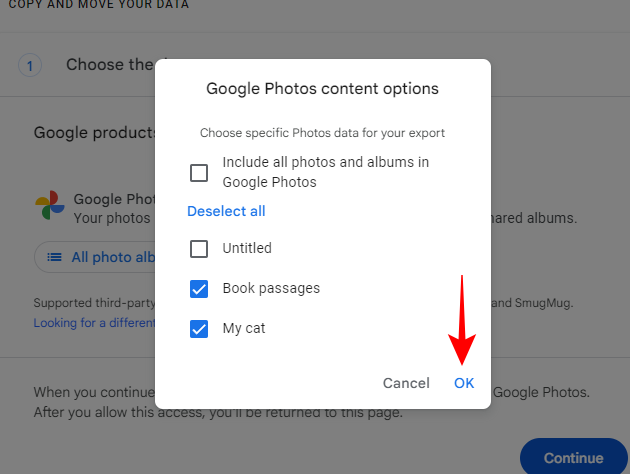Check Include all photos and albums checkbox

click(x=199, y=173)
